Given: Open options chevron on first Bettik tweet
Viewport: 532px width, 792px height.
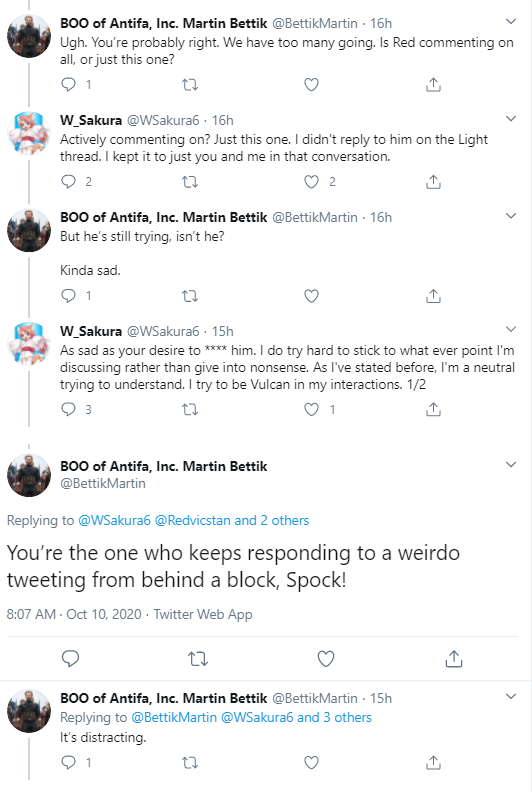Looking at the screenshot, I should point(511,22).
